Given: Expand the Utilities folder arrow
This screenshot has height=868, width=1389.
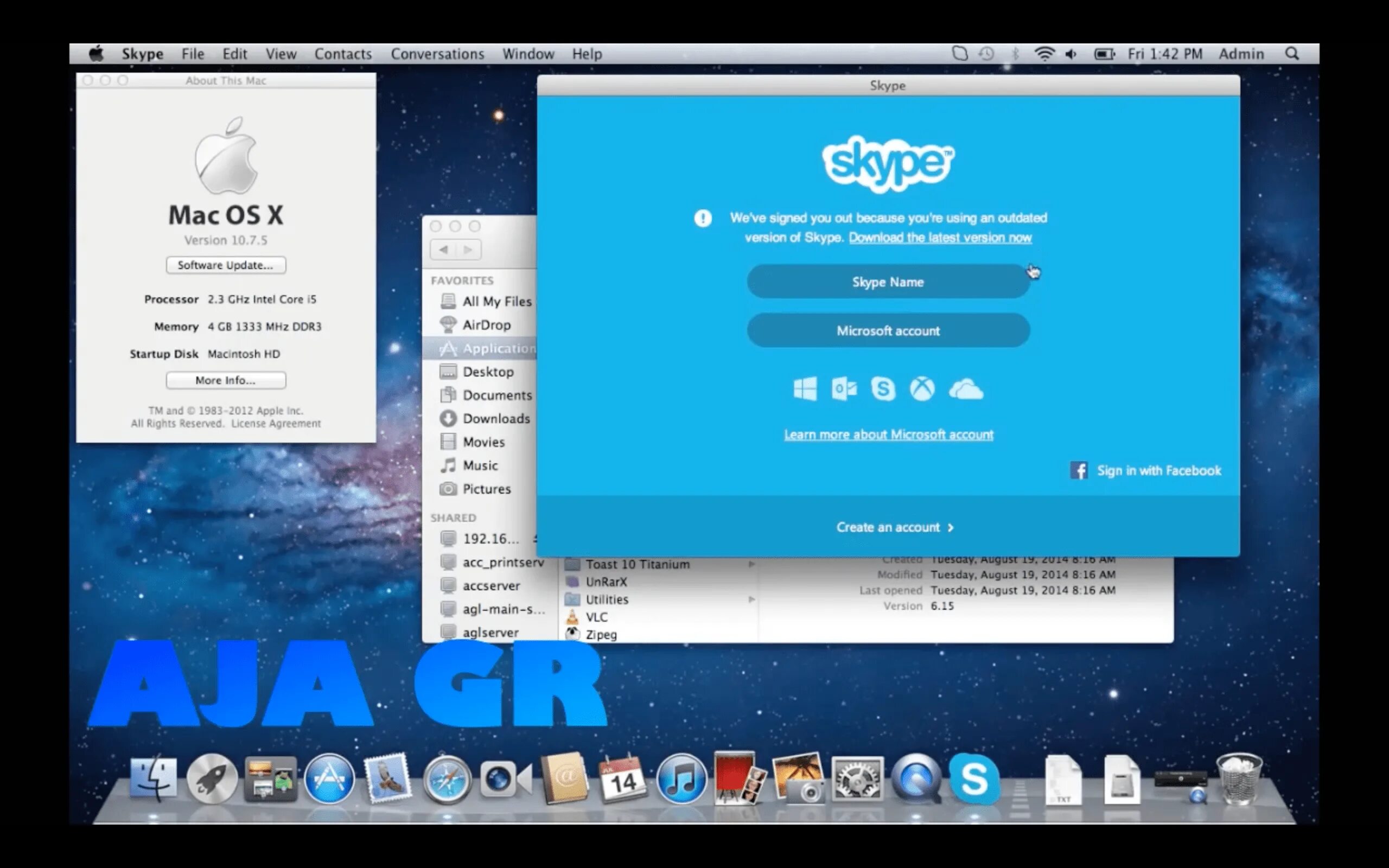Looking at the screenshot, I should point(751,599).
